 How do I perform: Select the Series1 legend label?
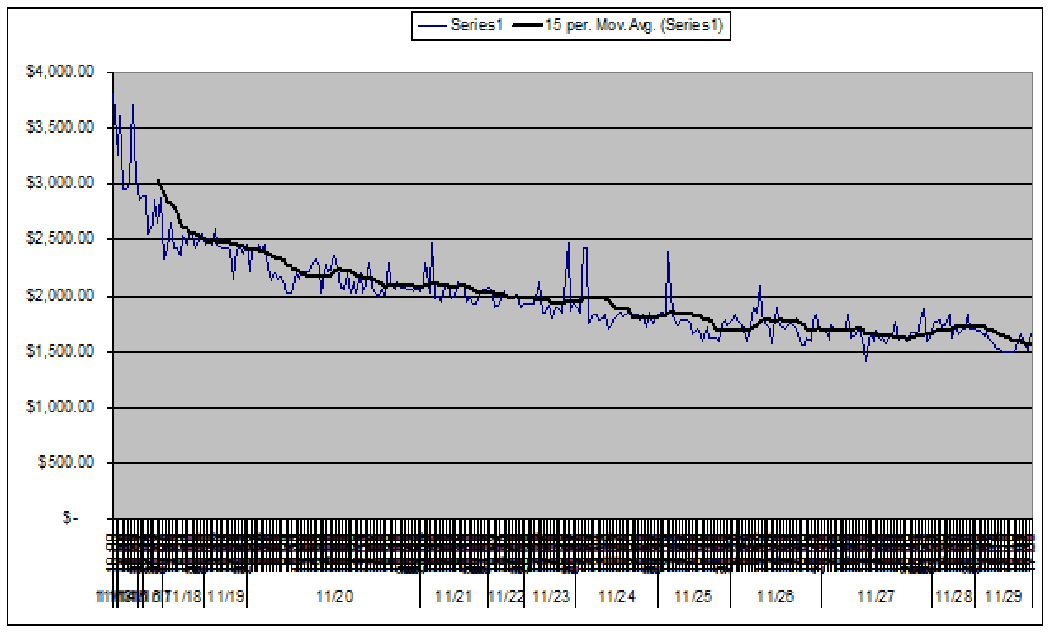479,27
